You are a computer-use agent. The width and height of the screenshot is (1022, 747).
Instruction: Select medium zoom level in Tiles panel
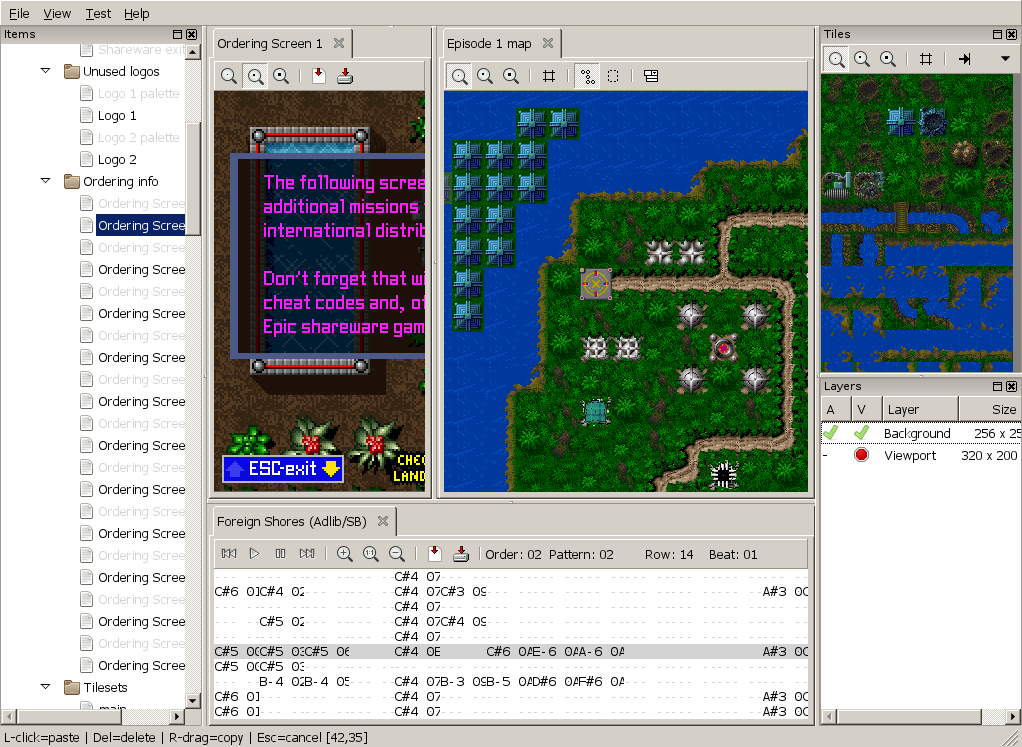(x=862, y=59)
